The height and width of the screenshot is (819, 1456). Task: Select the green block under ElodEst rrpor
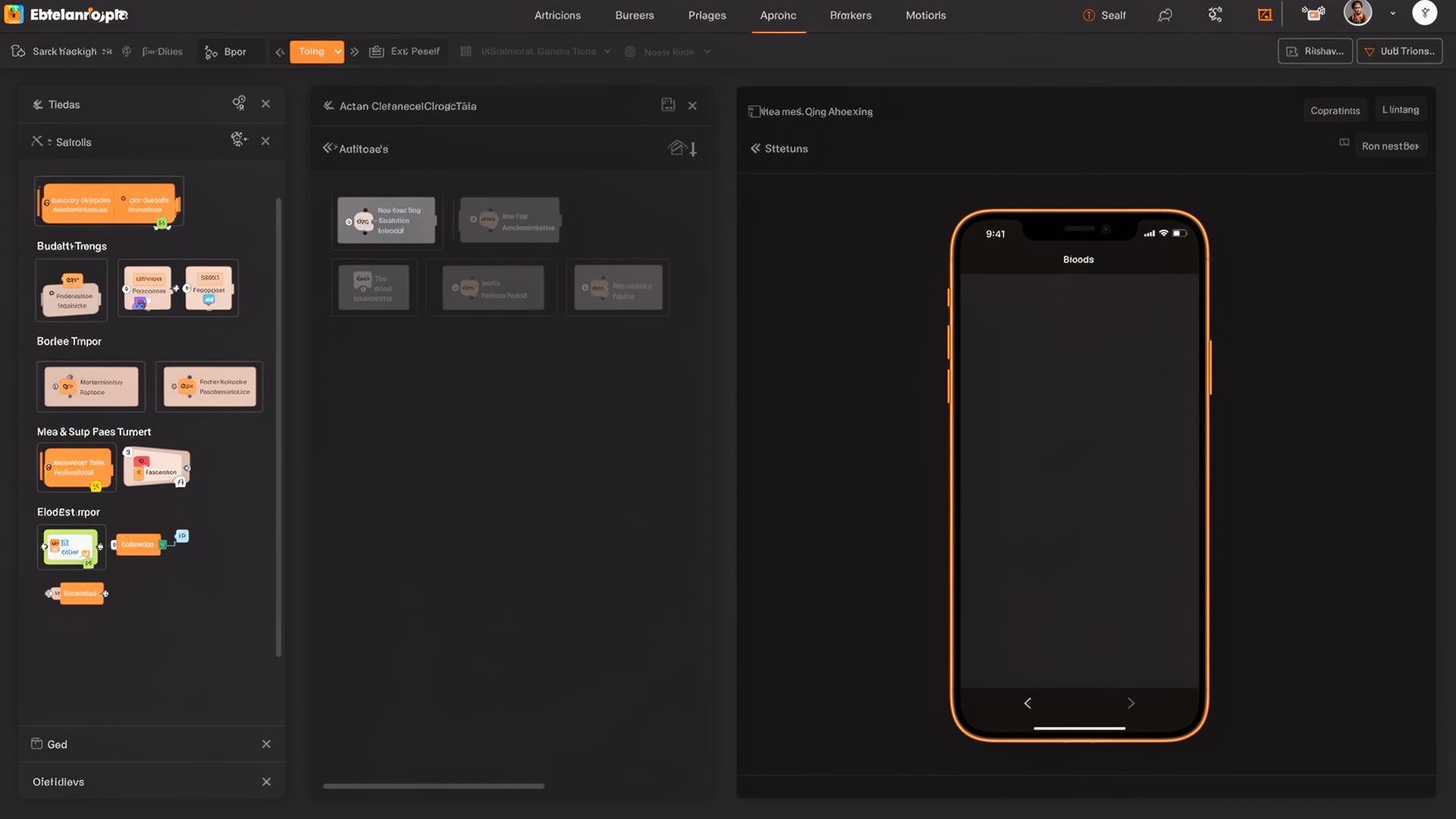coord(71,547)
